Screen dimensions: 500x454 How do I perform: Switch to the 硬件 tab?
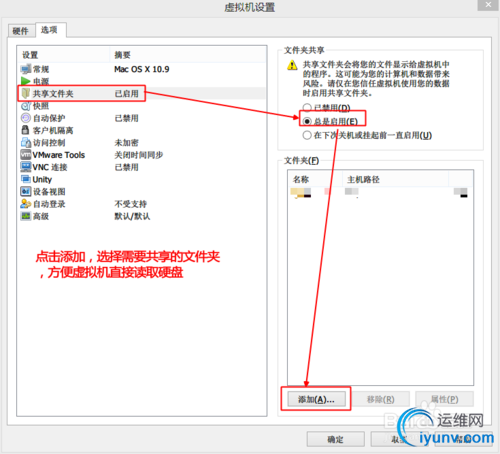21,31
